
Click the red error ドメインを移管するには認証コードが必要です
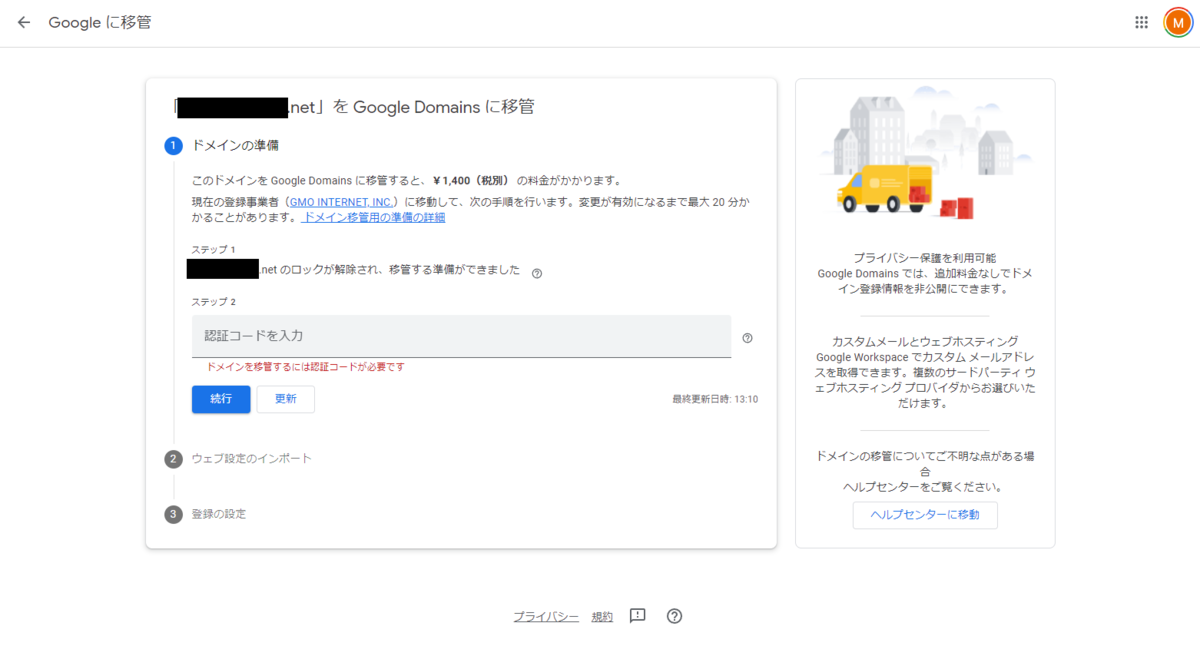pyautogui.click(x=305, y=367)
